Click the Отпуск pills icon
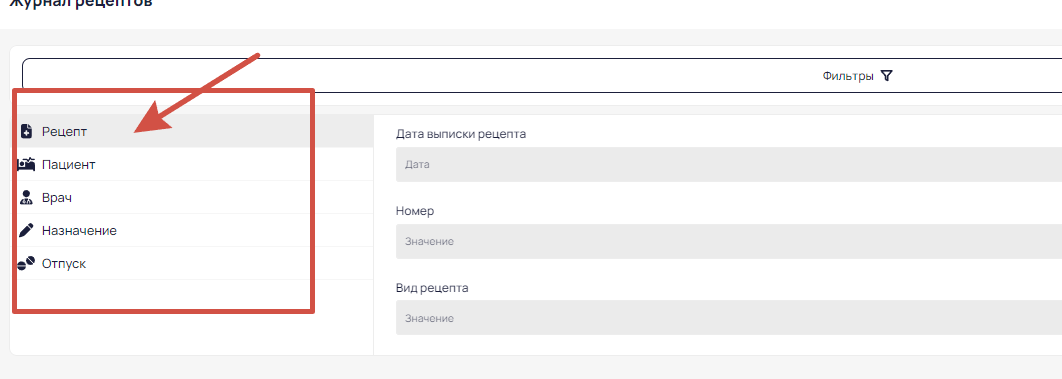The height and width of the screenshot is (379, 1062). click(26, 264)
